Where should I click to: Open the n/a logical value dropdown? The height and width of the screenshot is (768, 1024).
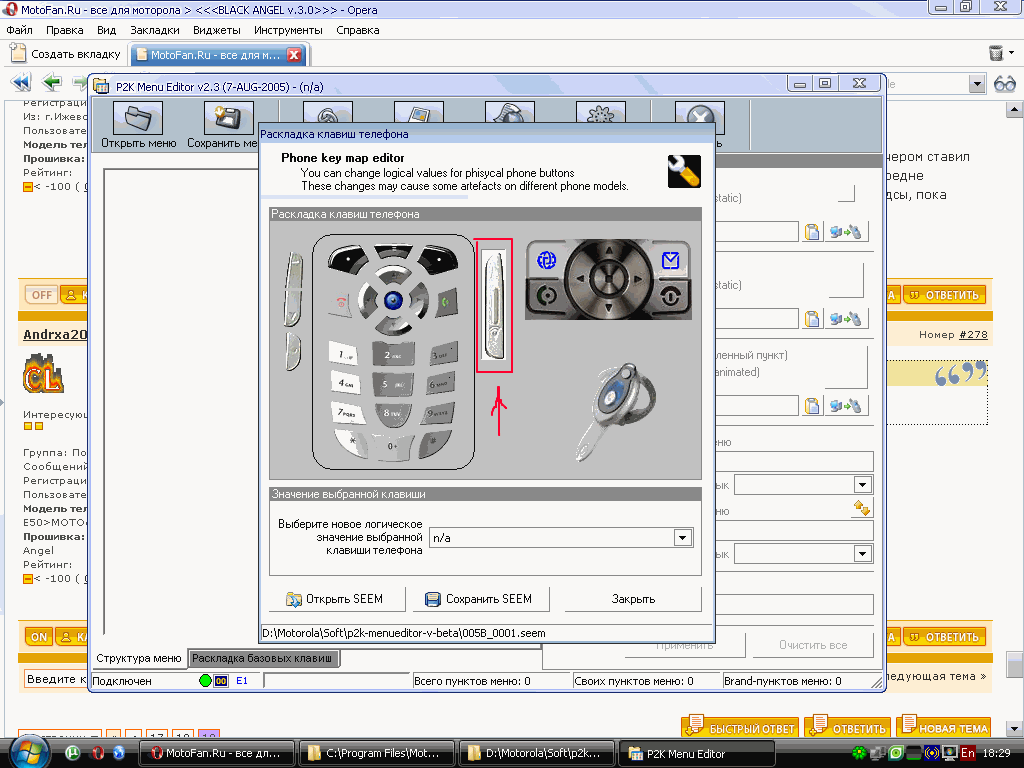click(682, 537)
